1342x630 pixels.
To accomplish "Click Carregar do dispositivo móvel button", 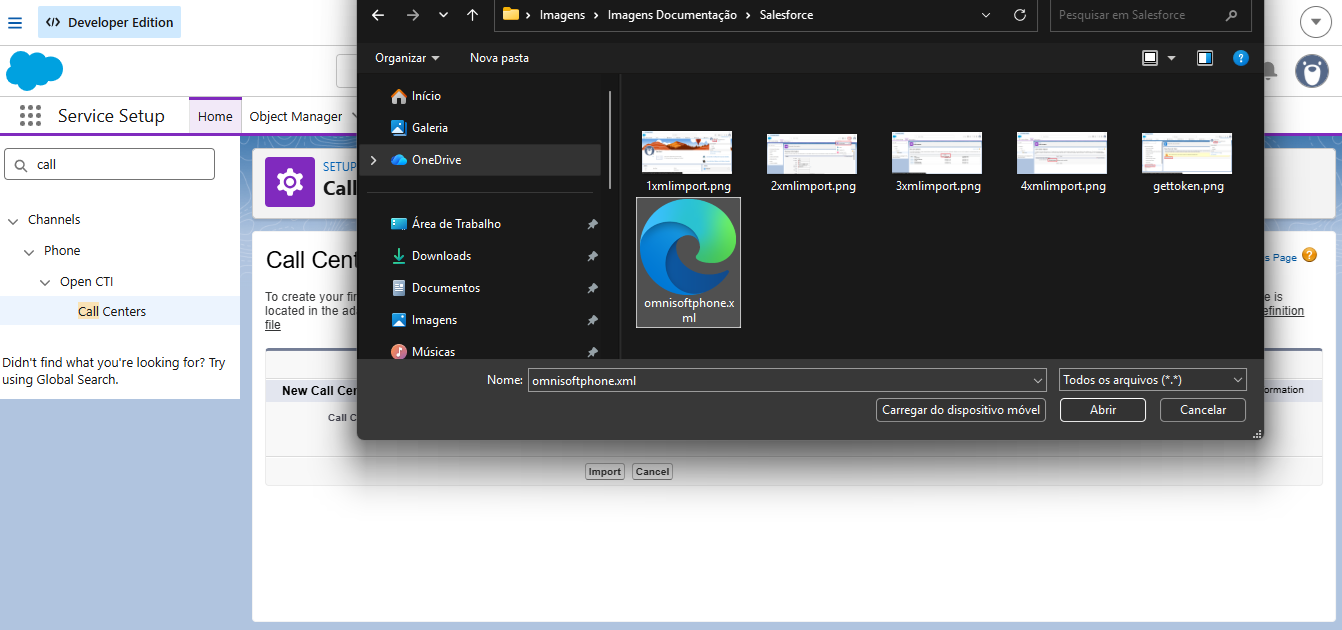I will 961,410.
